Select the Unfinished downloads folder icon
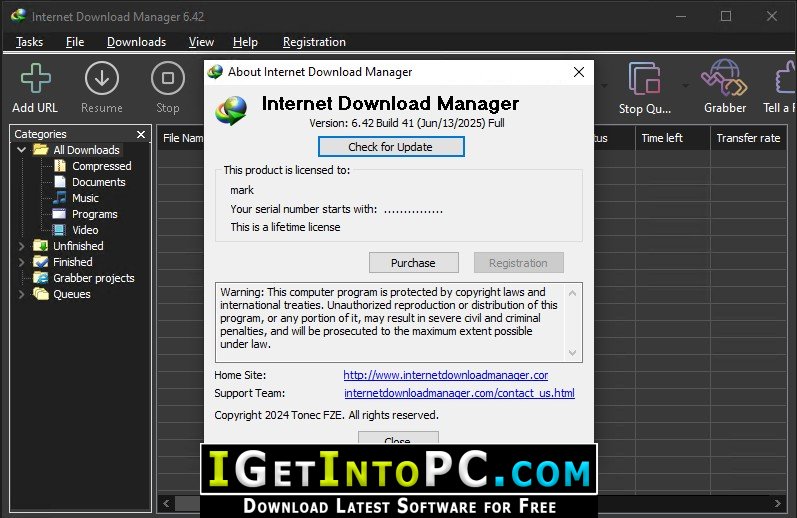The image size is (797, 518). tap(41, 246)
